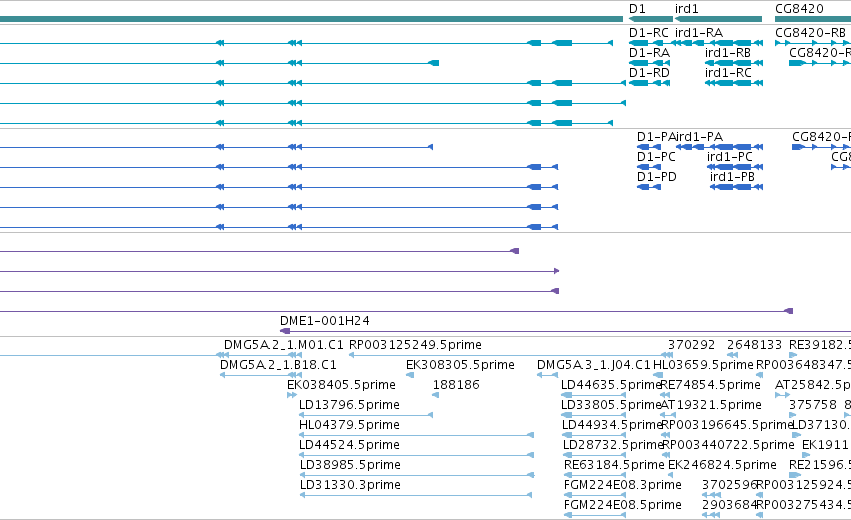851x520 pixels.
Task: Click the ird1-PA protein label
Action: [699, 137]
